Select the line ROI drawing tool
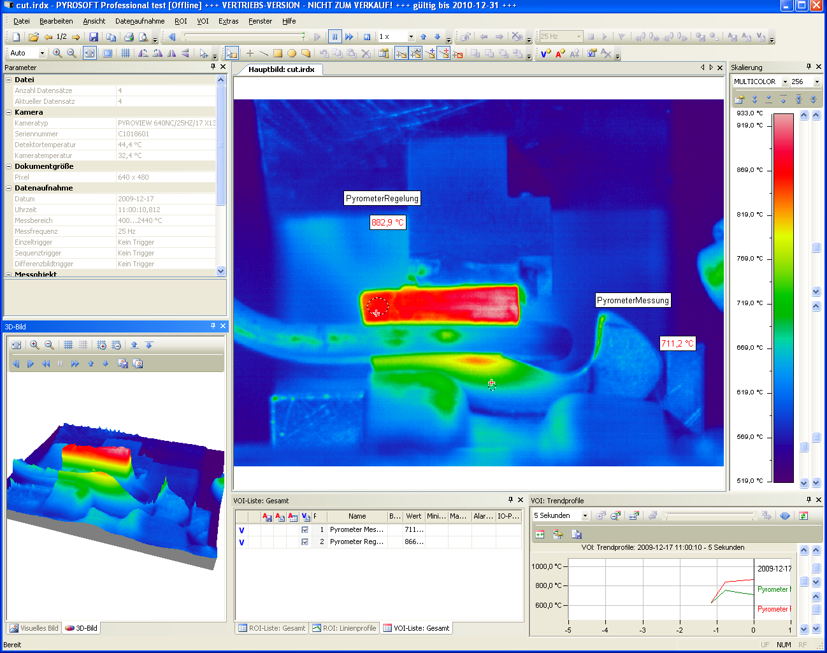Image resolution: width=827 pixels, height=653 pixels. click(264, 53)
